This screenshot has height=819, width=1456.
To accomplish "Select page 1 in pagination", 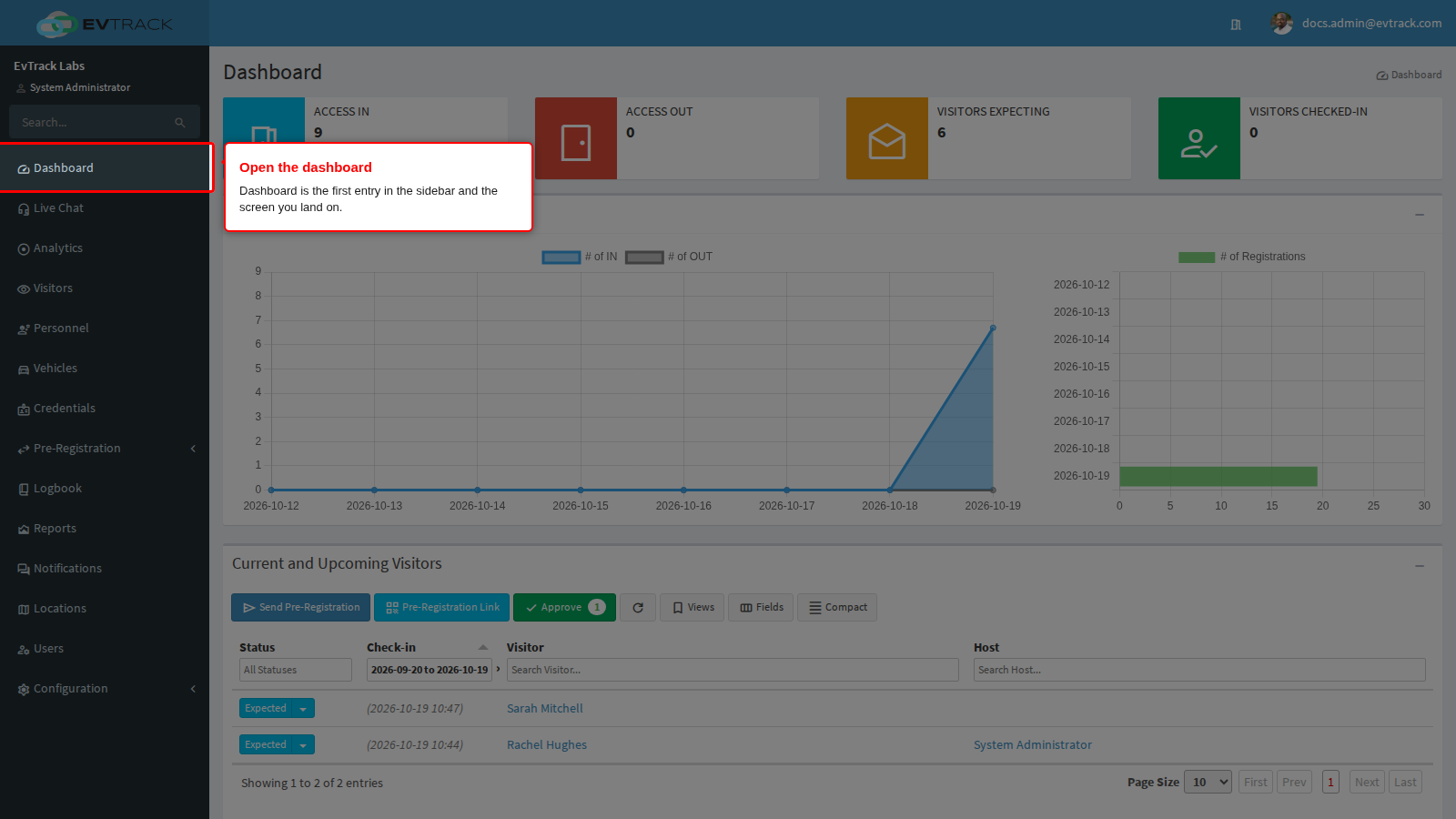I will [x=1330, y=782].
